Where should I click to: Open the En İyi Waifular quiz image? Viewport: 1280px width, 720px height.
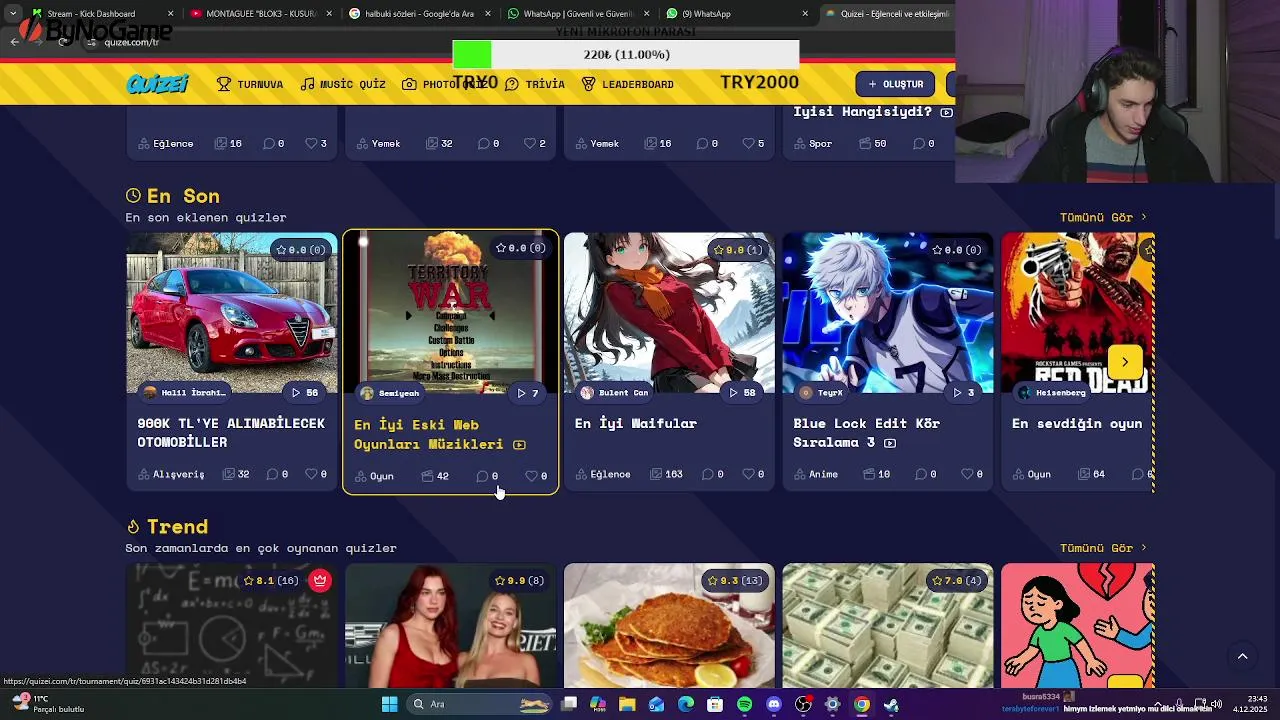pyautogui.click(x=669, y=313)
